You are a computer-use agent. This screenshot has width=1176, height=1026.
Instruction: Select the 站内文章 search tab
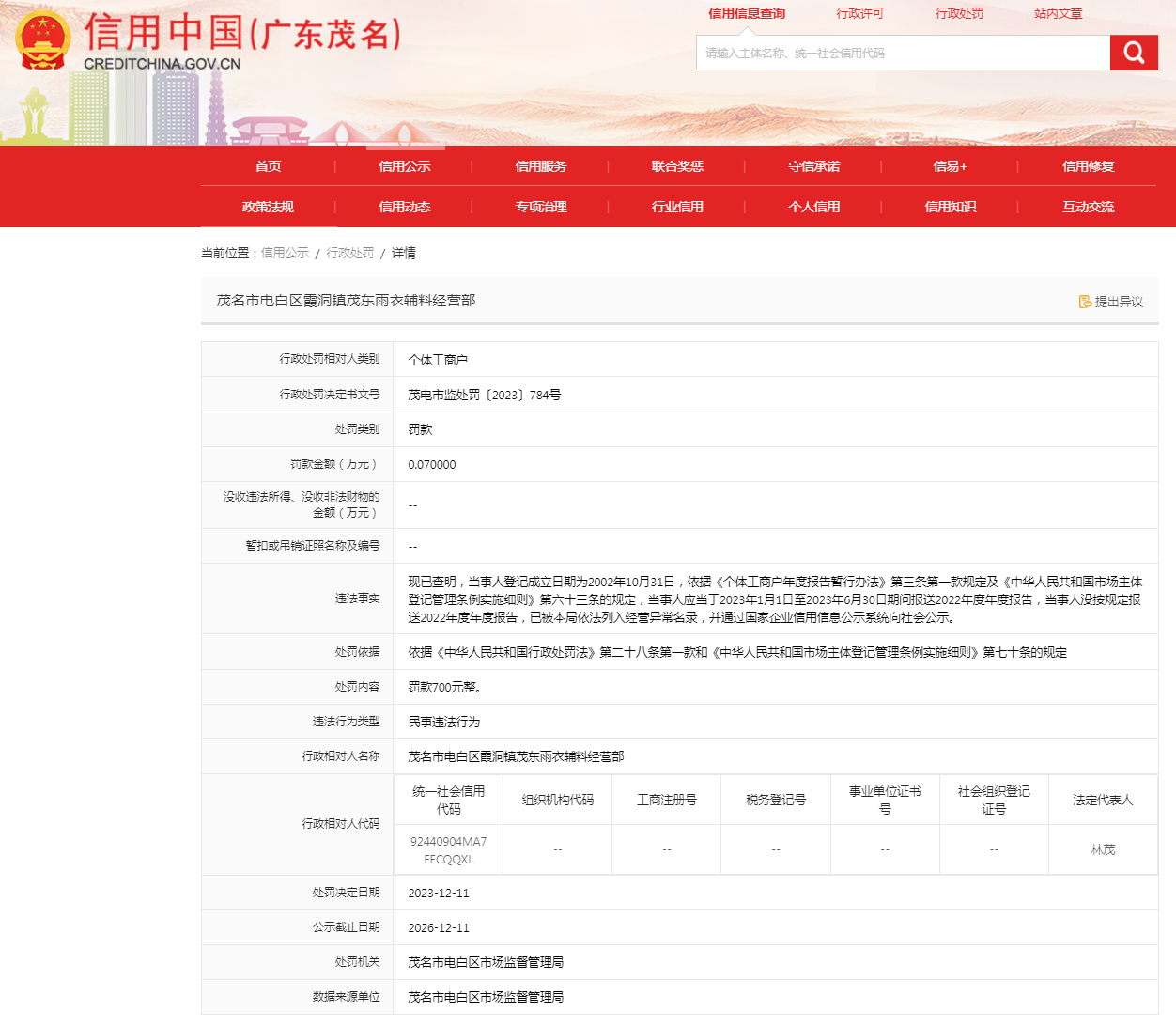(1059, 13)
